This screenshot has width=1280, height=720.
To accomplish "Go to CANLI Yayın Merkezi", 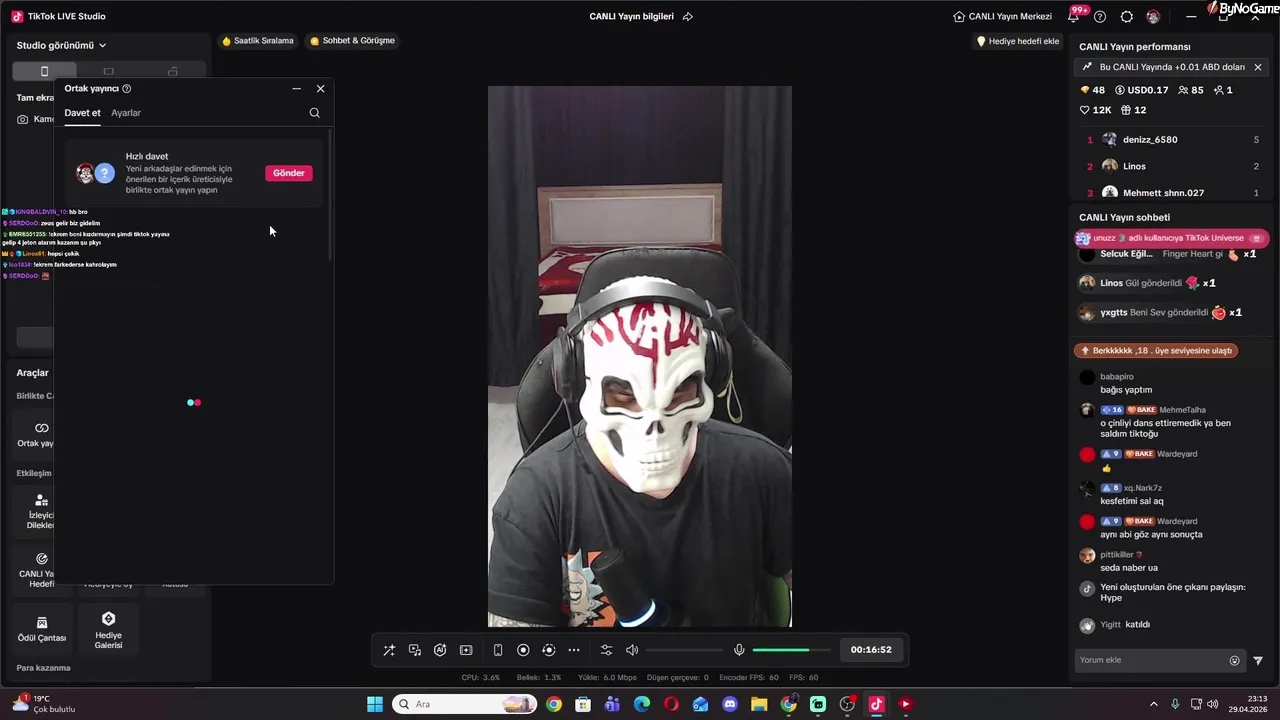I will pos(1003,16).
